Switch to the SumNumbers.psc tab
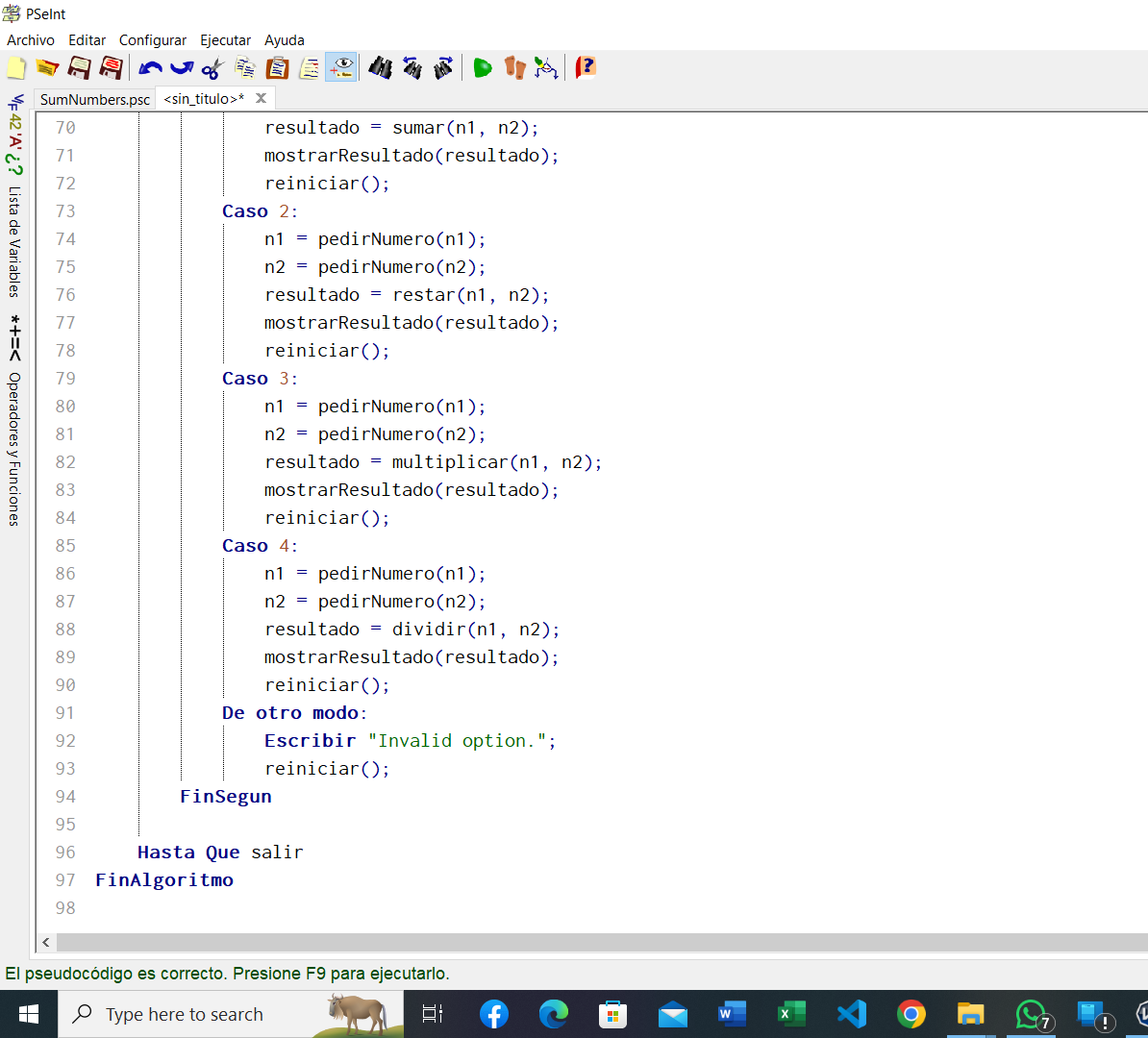 pyautogui.click(x=95, y=99)
